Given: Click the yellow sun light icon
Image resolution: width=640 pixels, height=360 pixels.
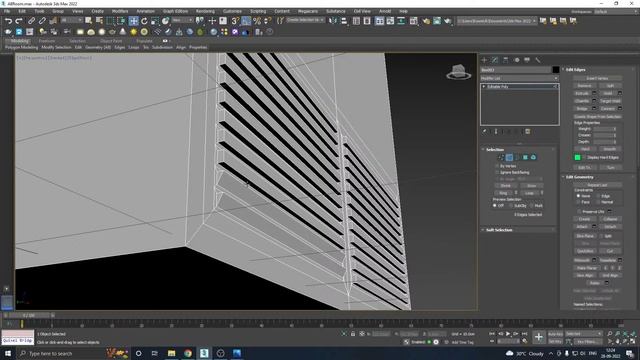Looking at the screenshot, I should click(x=133, y=32).
